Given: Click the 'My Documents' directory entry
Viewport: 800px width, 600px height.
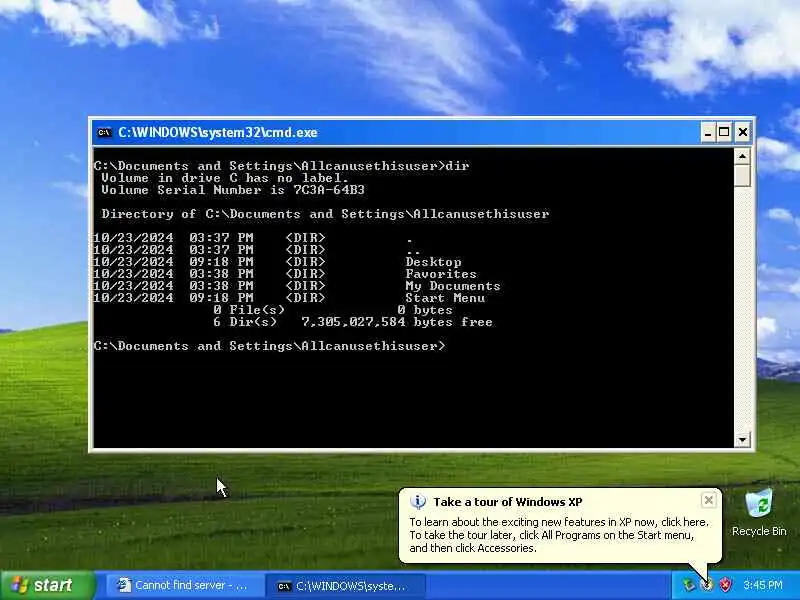Looking at the screenshot, I should pos(453,286).
